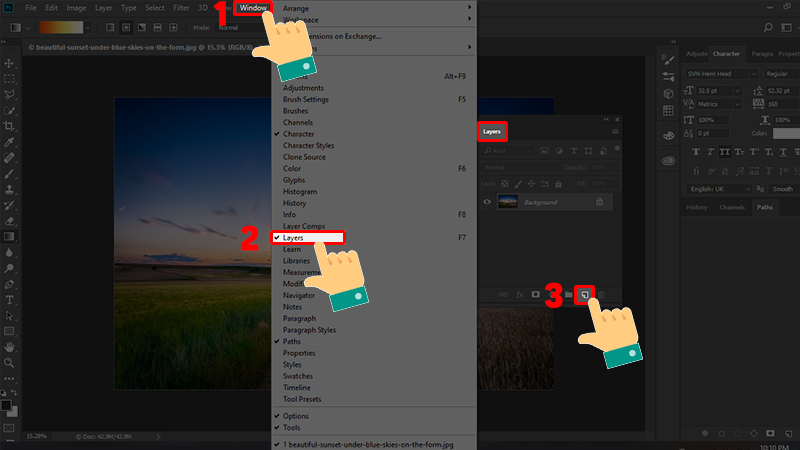
Task: Choose Swatches in Window menu
Action: [x=298, y=376]
